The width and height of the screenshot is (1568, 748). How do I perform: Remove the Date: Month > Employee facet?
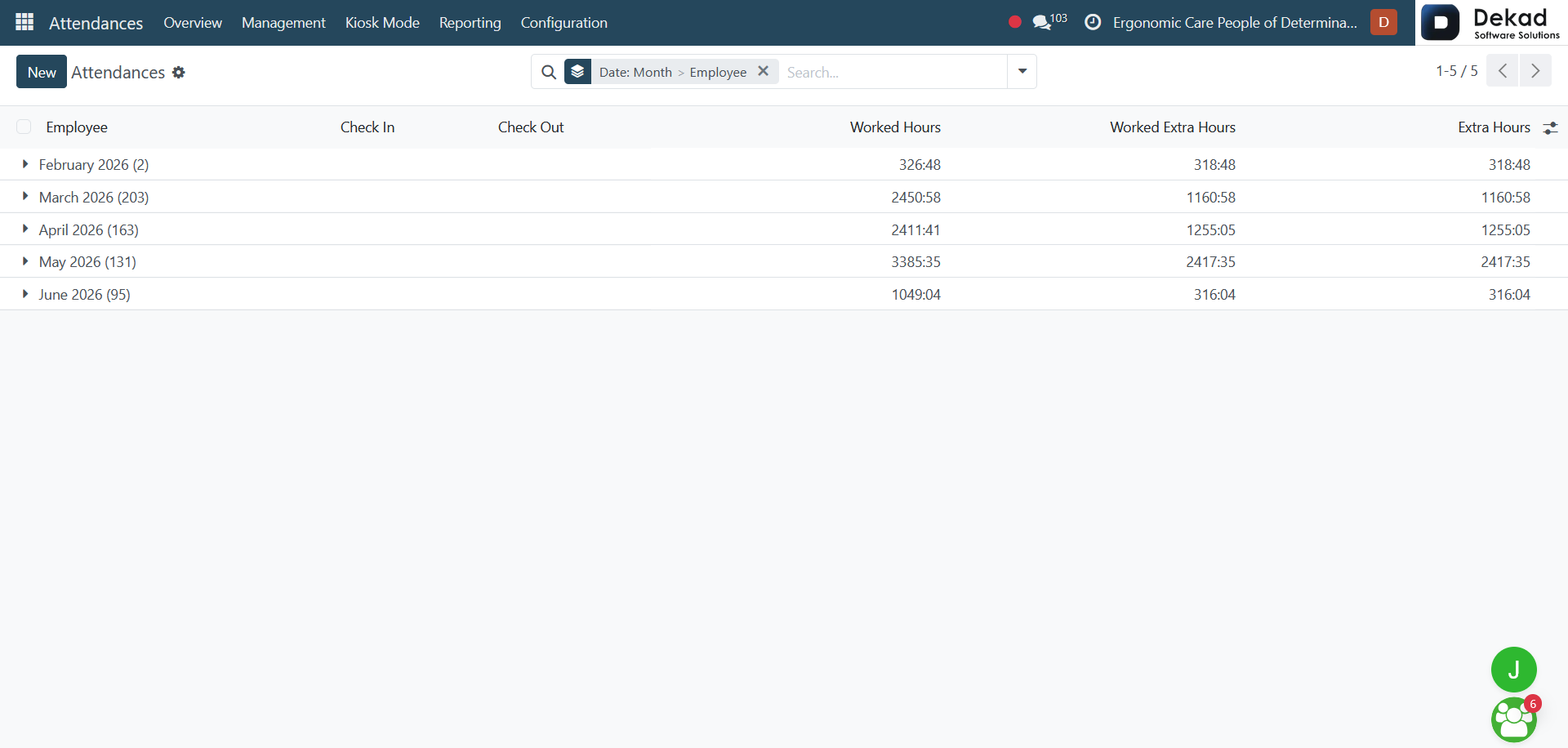click(763, 71)
